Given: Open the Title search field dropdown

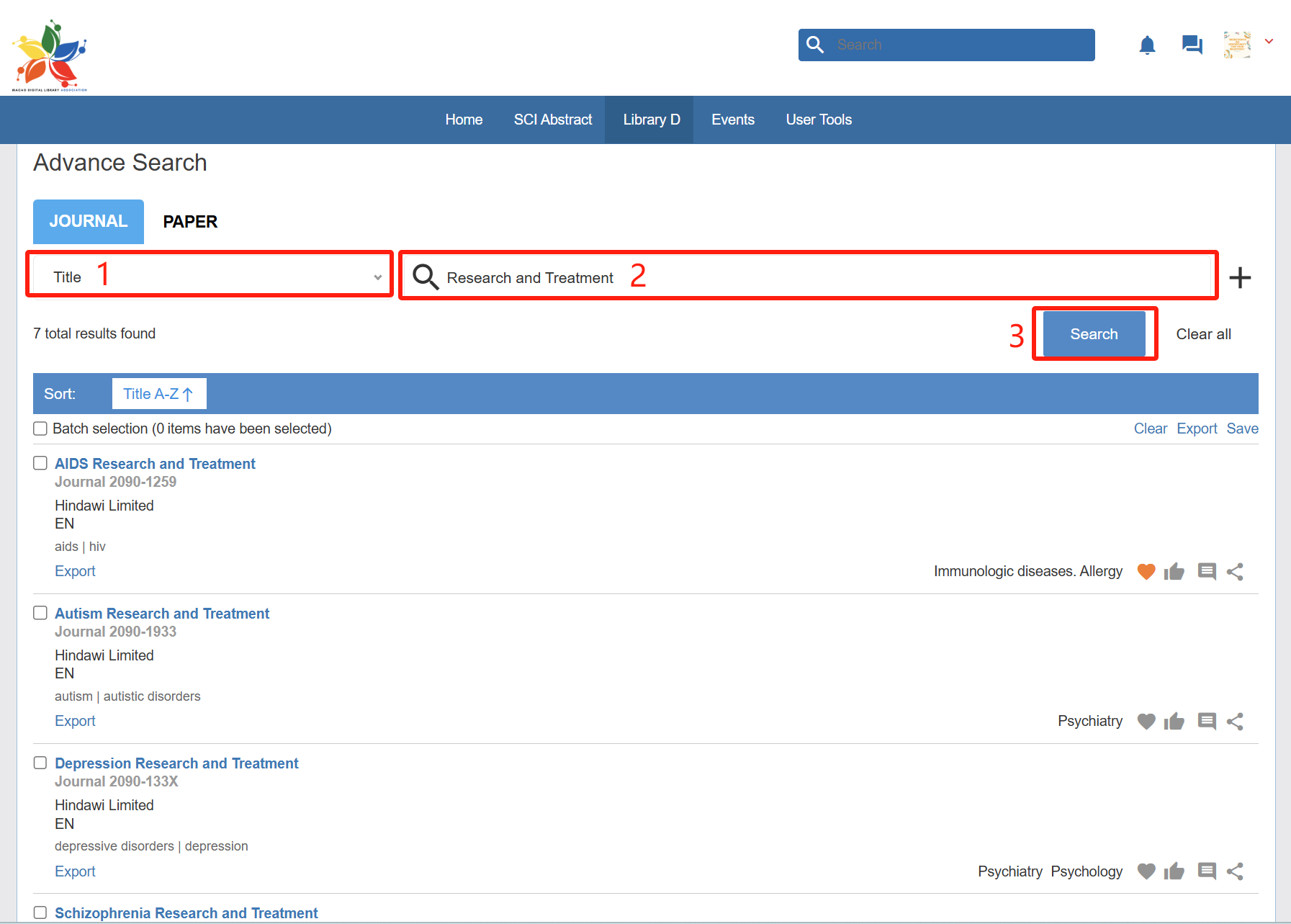Looking at the screenshot, I should pyautogui.click(x=210, y=277).
